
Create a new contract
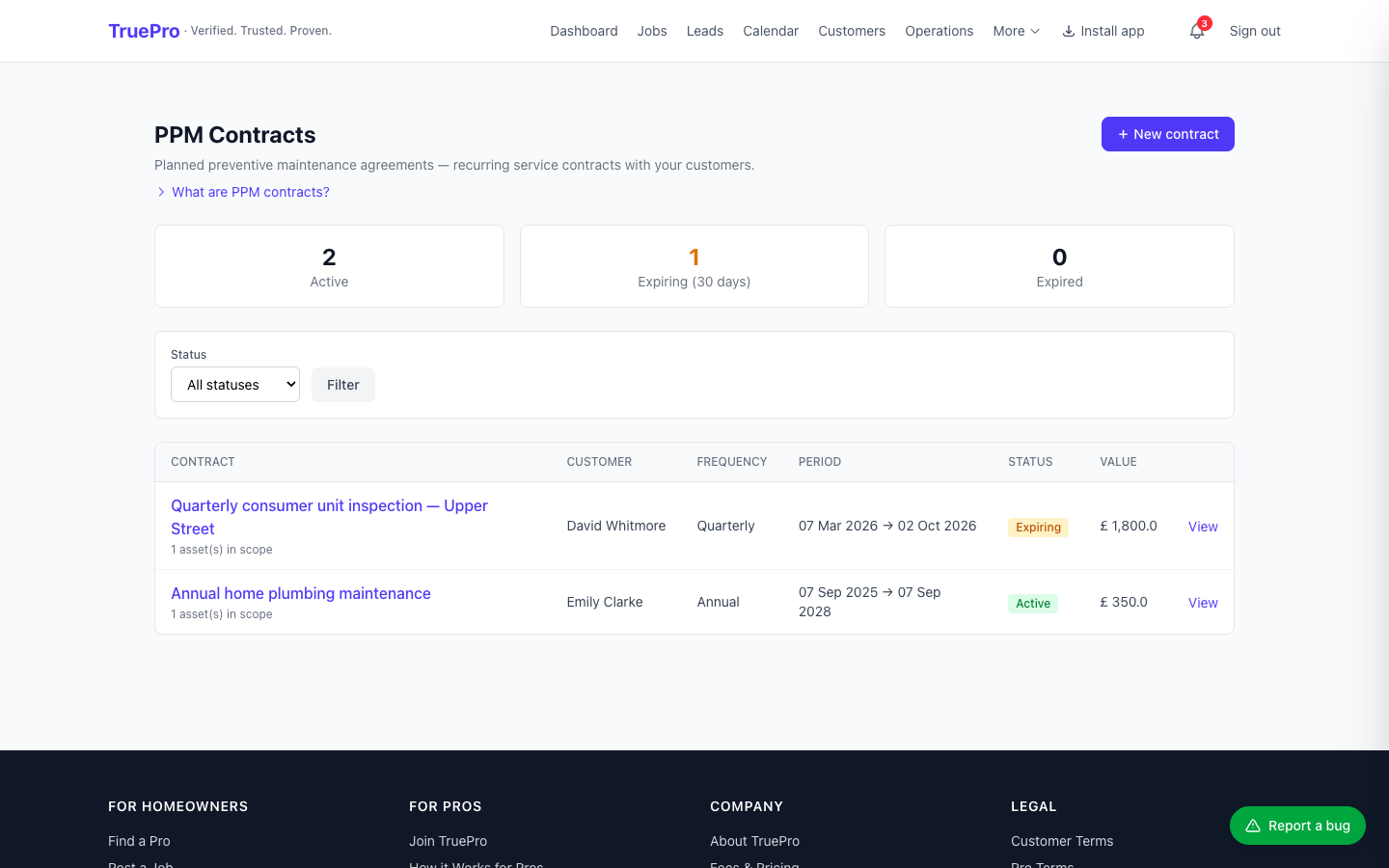tap(1168, 134)
